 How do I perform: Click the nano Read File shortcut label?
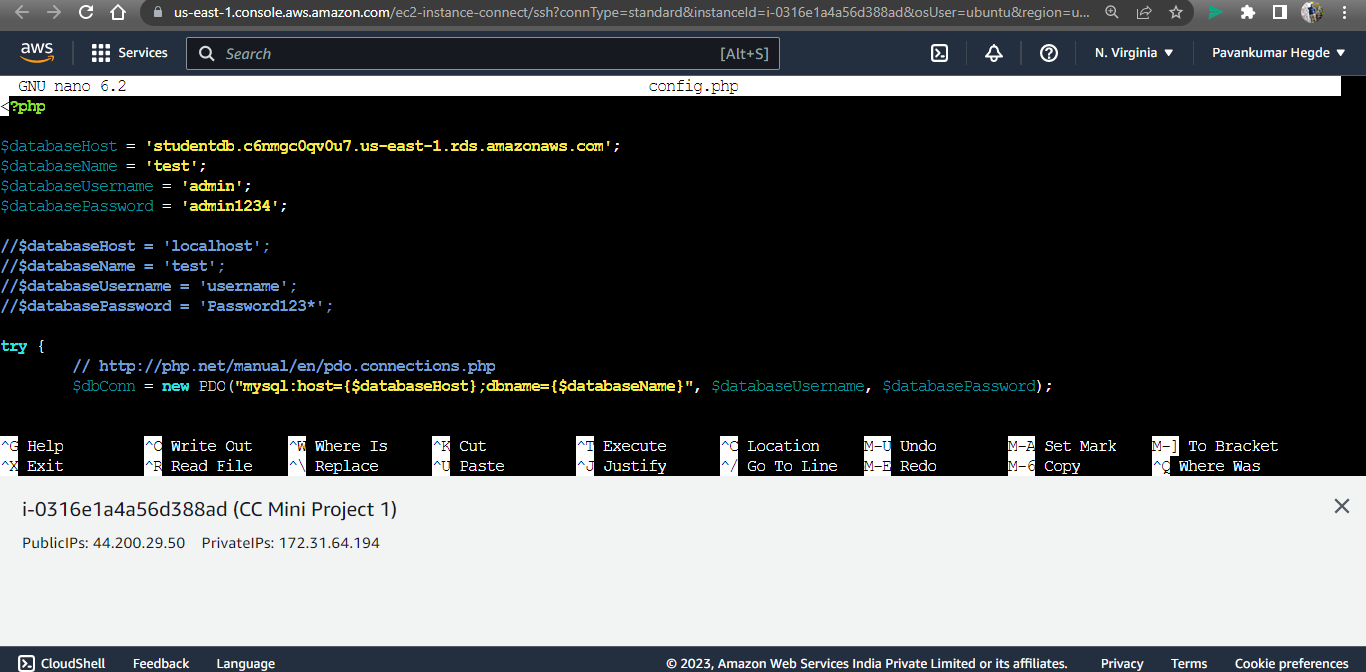[211, 466]
